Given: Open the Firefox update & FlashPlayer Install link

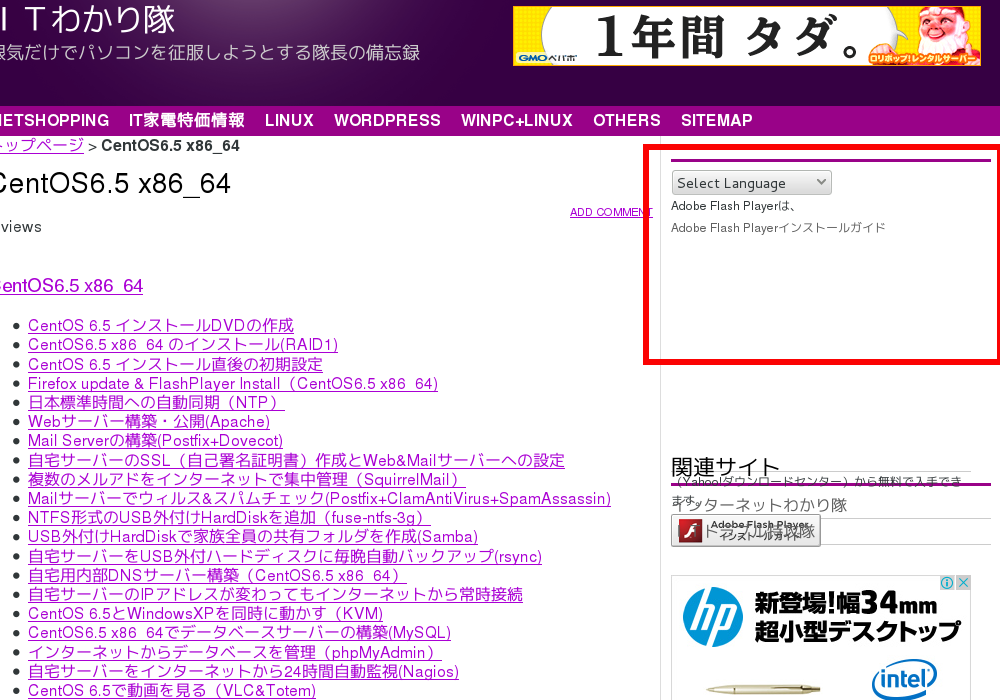Looking at the screenshot, I should [x=232, y=384].
